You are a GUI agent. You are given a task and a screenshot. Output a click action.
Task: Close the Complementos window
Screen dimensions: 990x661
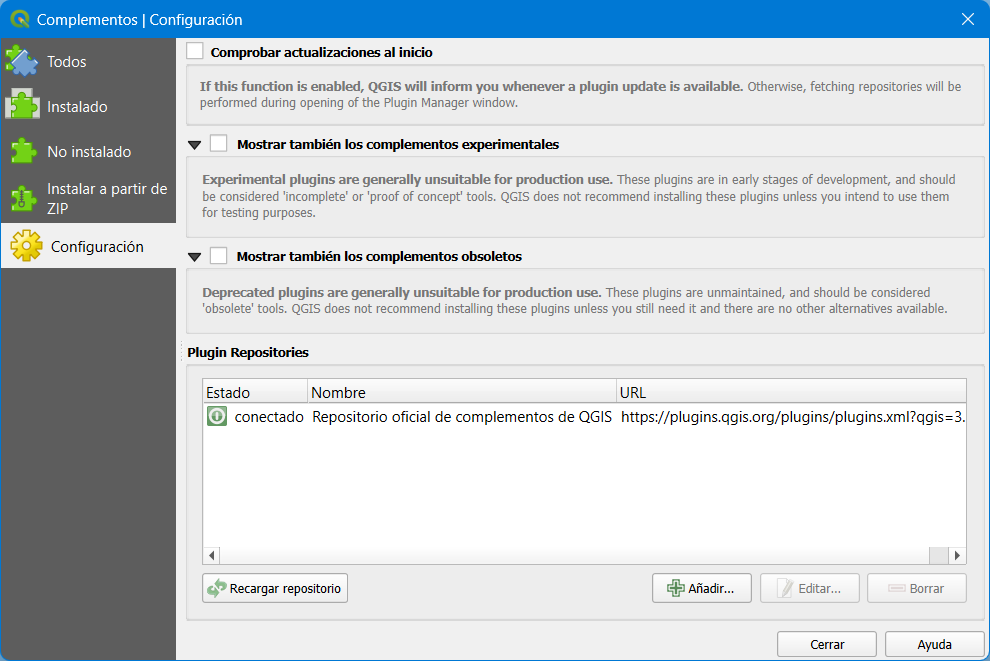click(x=967, y=19)
